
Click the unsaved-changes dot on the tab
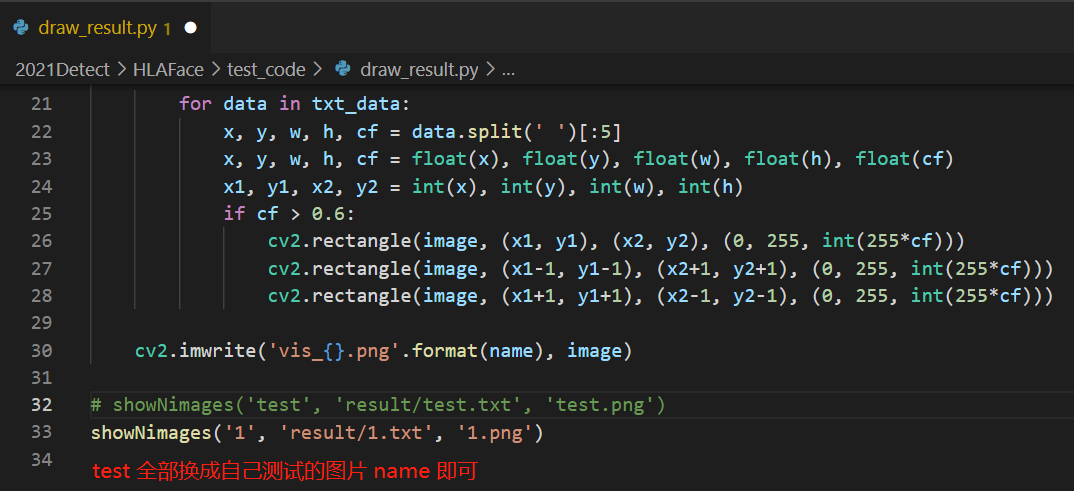(x=190, y=28)
